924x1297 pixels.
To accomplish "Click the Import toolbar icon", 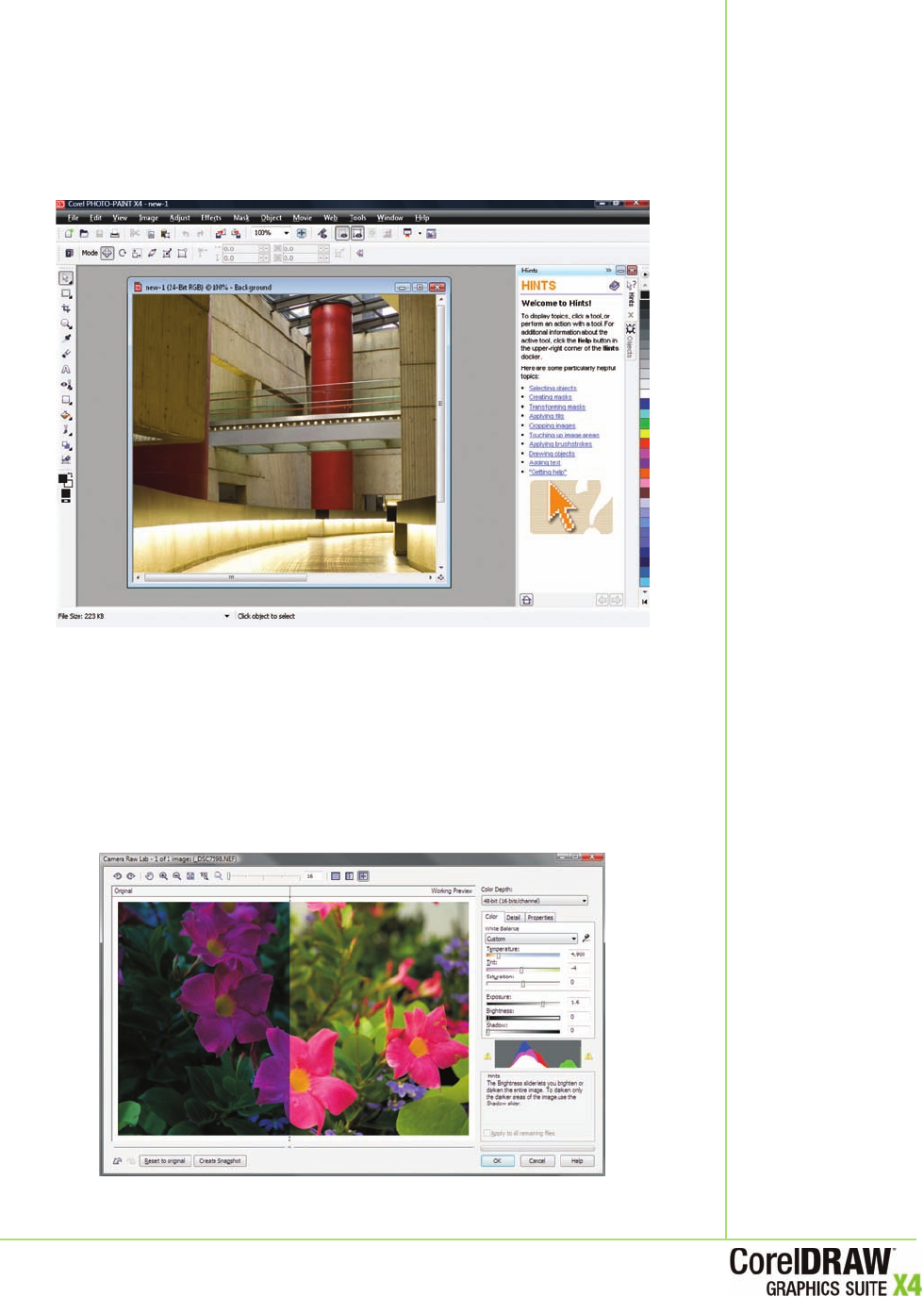I will point(221,233).
